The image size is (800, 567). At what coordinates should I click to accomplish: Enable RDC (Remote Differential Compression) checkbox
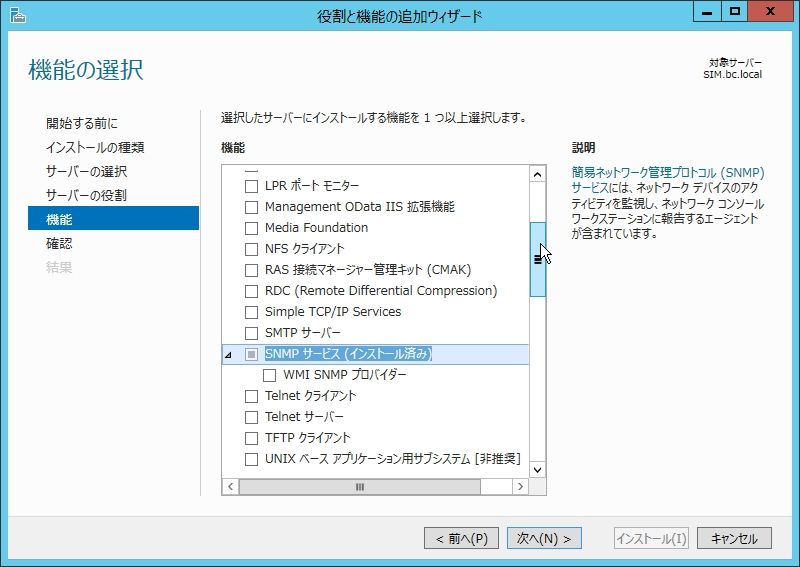click(252, 291)
